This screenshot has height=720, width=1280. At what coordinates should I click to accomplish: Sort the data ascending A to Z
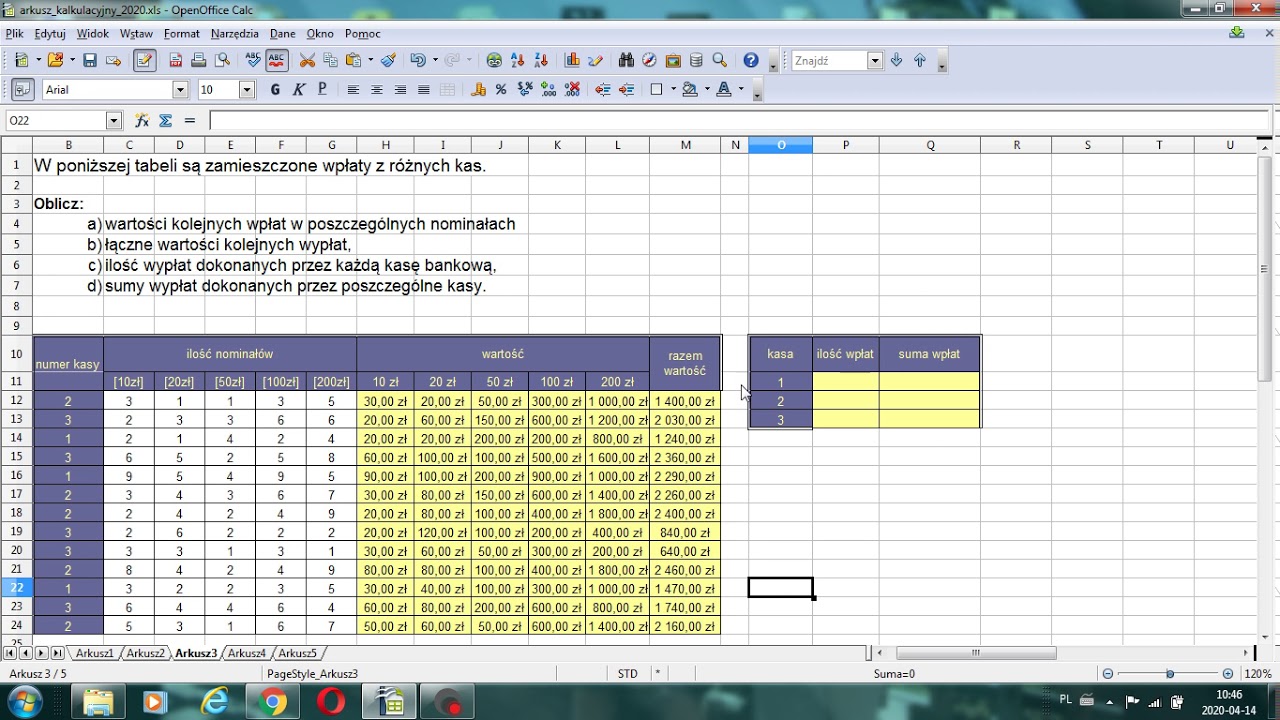click(x=518, y=60)
